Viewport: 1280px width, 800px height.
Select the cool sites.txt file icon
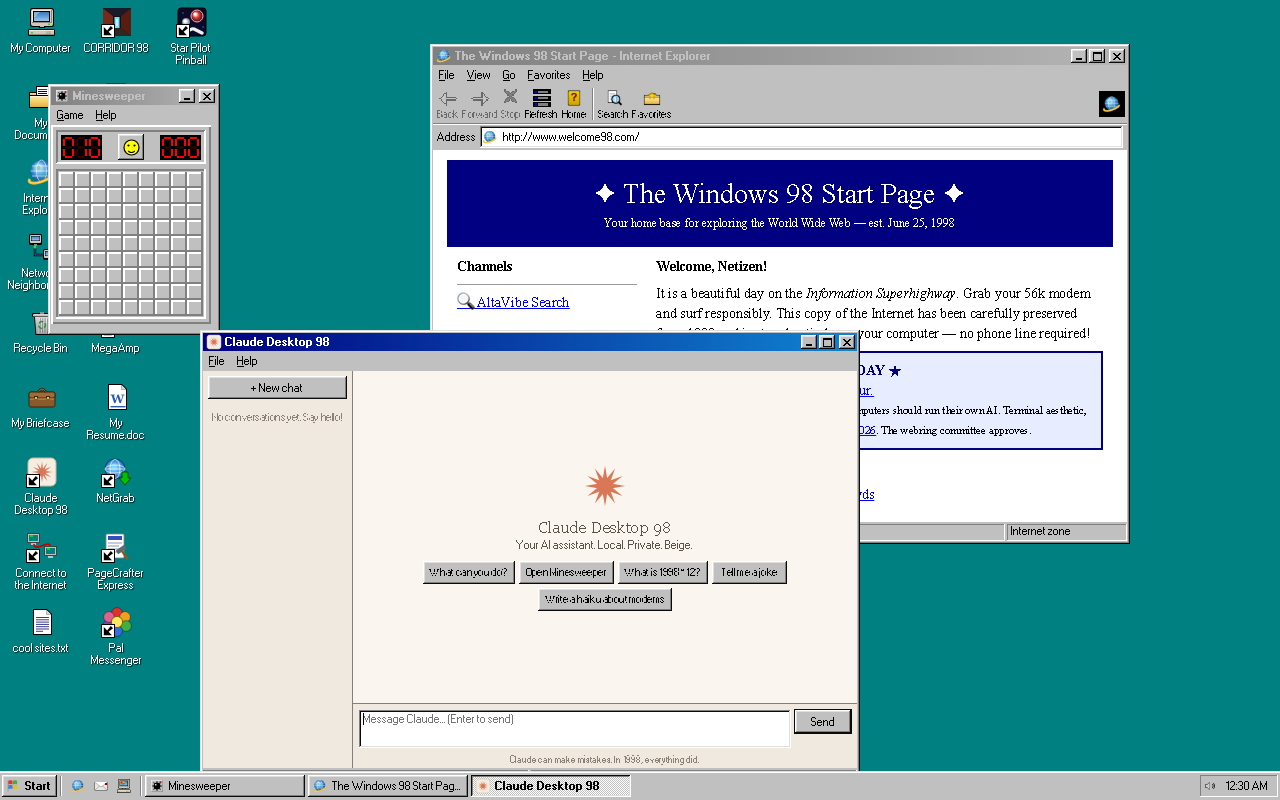(41, 631)
